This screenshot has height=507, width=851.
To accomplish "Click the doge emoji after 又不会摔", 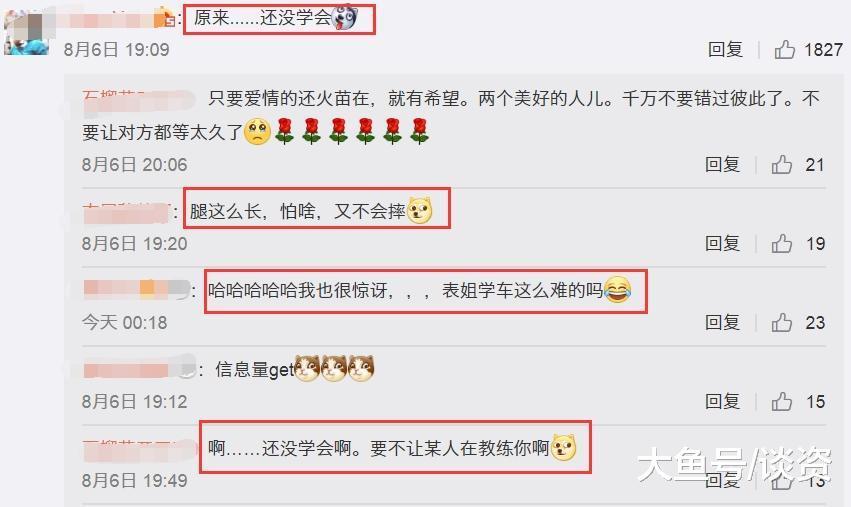I will tap(420, 211).
